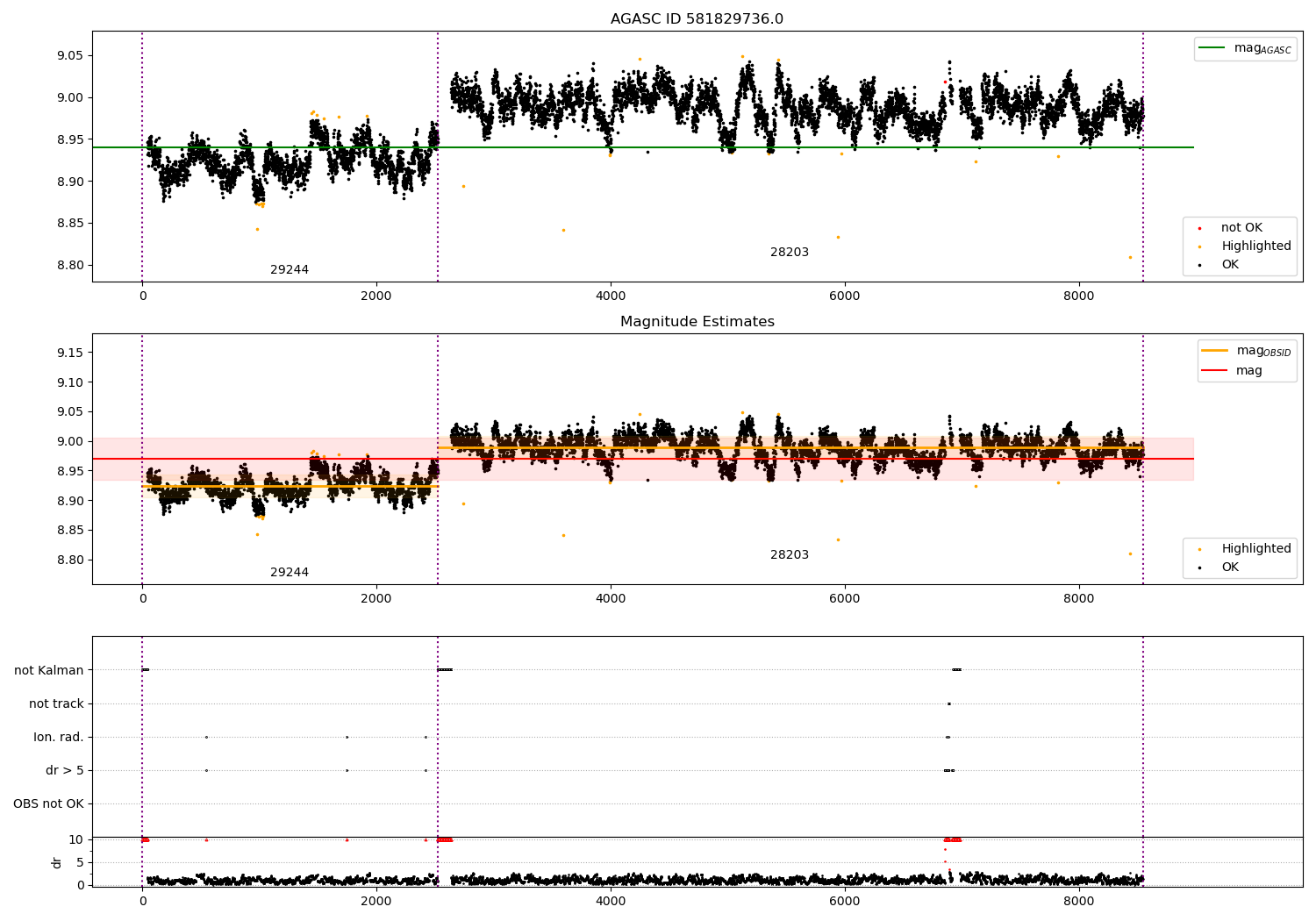Click 'not OK' legend entry in the top plot
Image resolution: width=1316 pixels, height=921 pixels.
tap(1241, 228)
